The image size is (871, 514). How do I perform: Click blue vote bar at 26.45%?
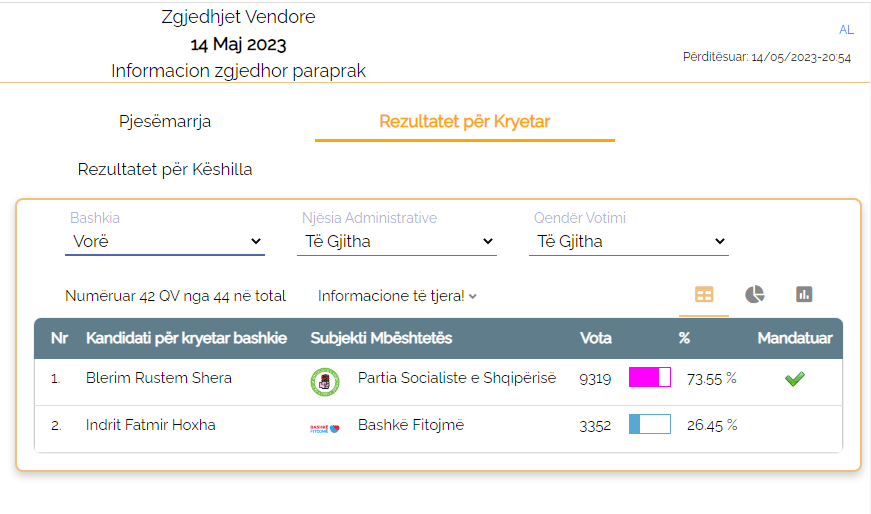(x=649, y=425)
